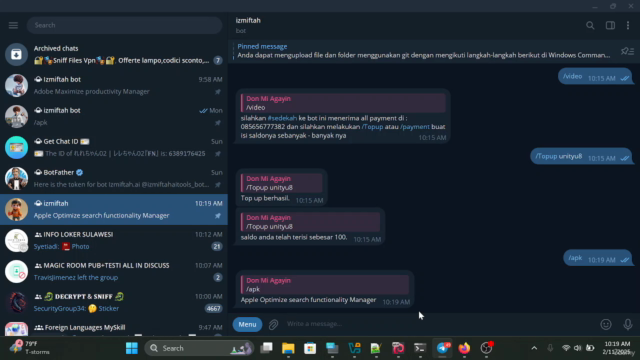Image resolution: width=640 pixels, height=360 pixels.
Task: Open BotFather conversation
Action: (x=114, y=178)
